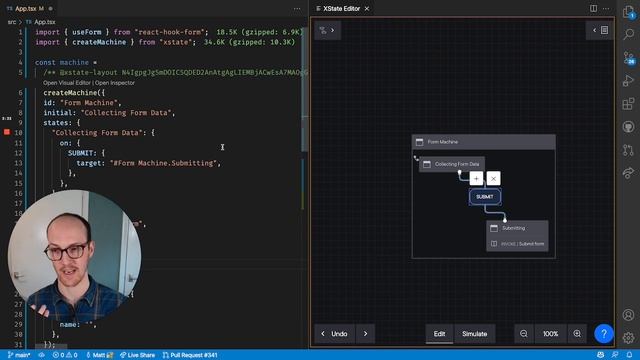Open the Manage settings gear
The image size is (640, 360).
click(x=629, y=338)
